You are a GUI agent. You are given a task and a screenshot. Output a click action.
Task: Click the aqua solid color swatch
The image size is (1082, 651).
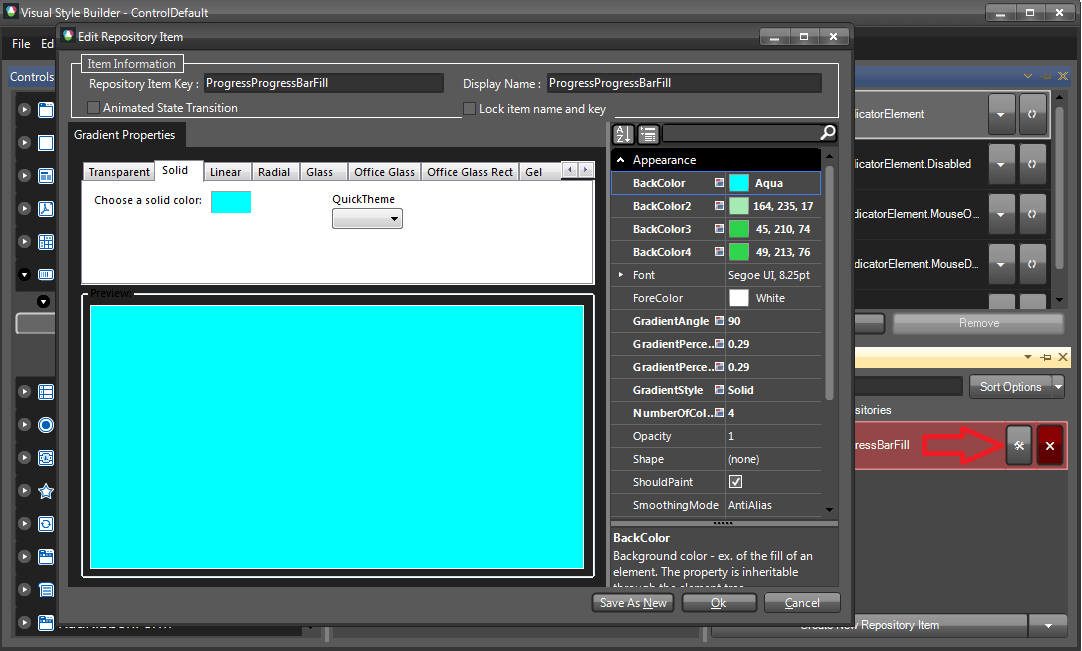233,201
